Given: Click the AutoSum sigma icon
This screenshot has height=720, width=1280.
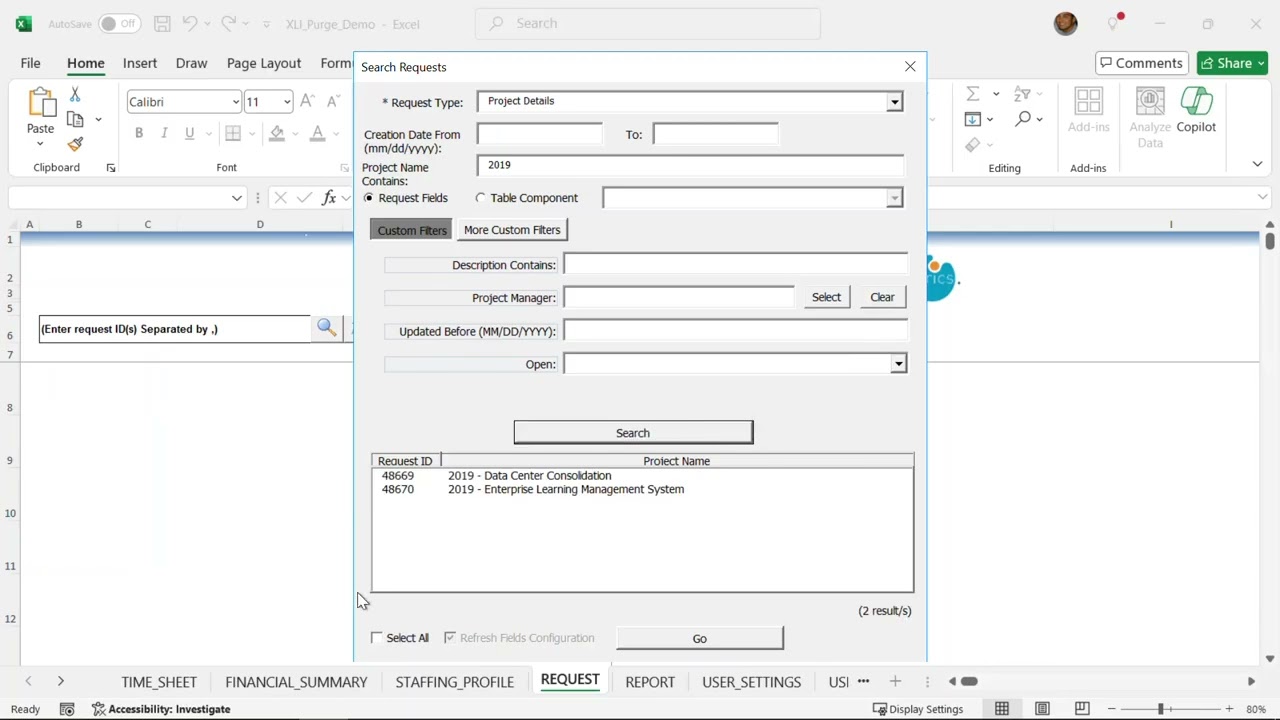Looking at the screenshot, I should pyautogui.click(x=973, y=94).
